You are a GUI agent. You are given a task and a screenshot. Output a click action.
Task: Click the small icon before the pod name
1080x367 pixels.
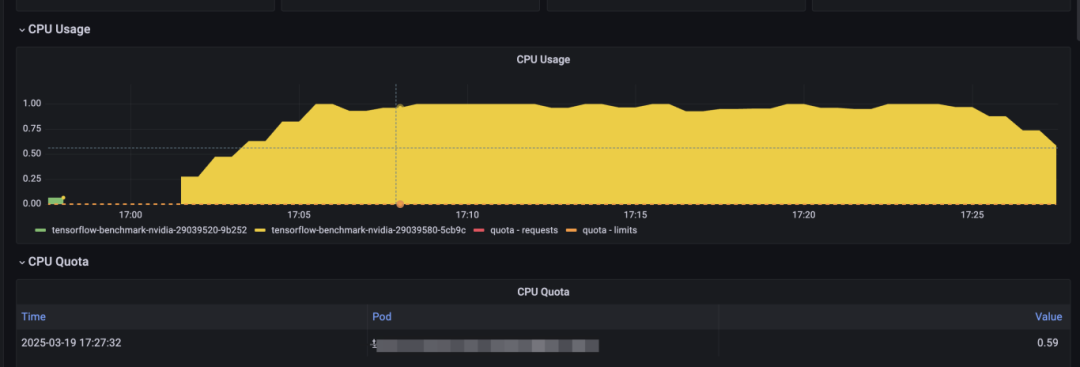(373, 343)
